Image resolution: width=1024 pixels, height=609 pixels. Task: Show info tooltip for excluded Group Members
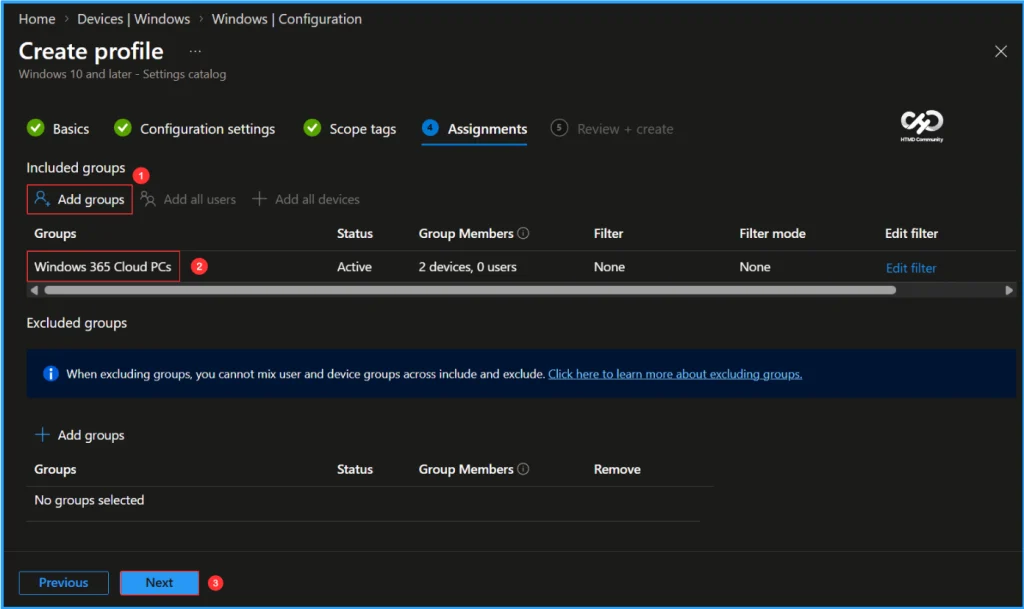click(x=523, y=469)
